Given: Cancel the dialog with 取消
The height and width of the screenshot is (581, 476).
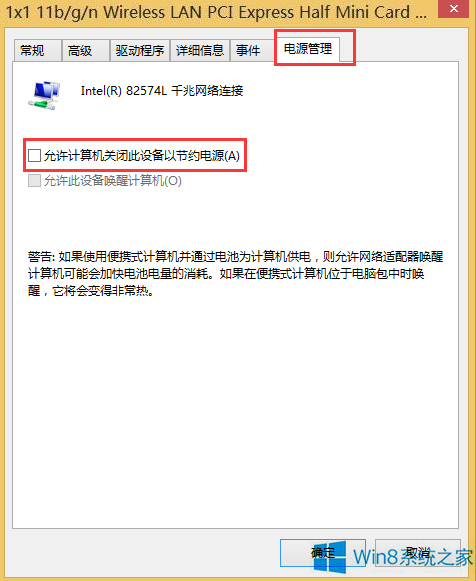Looking at the screenshot, I should [x=418, y=553].
